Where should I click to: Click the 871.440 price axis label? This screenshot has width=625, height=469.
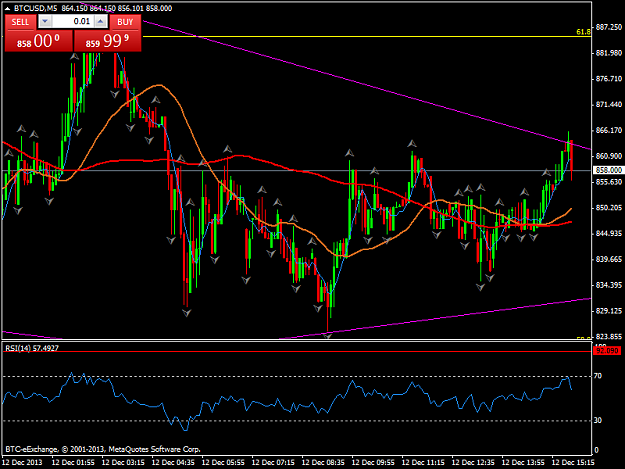coord(609,105)
